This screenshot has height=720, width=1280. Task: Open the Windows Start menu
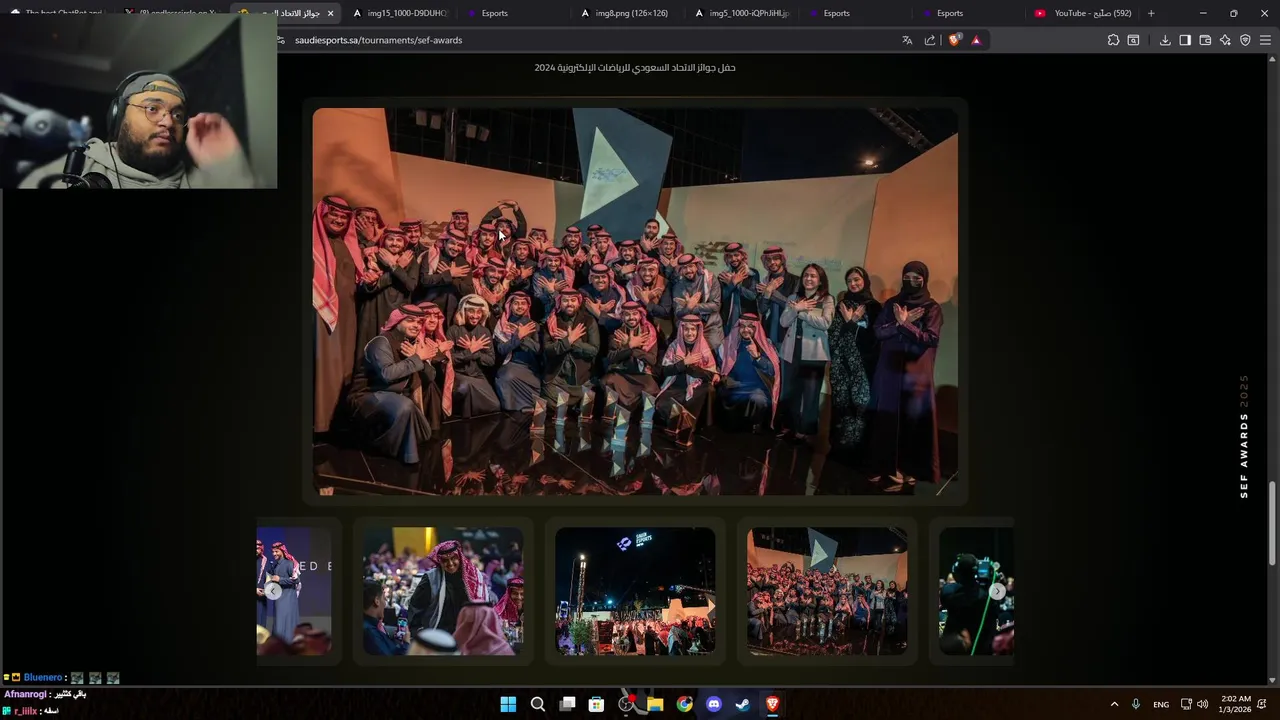pos(508,704)
